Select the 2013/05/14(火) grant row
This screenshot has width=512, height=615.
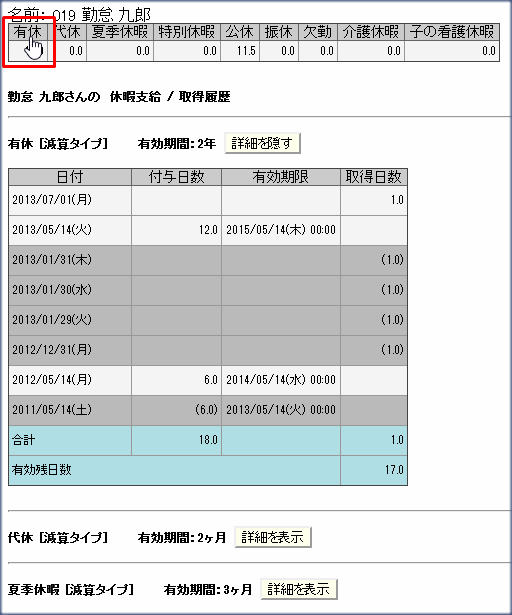tap(208, 230)
